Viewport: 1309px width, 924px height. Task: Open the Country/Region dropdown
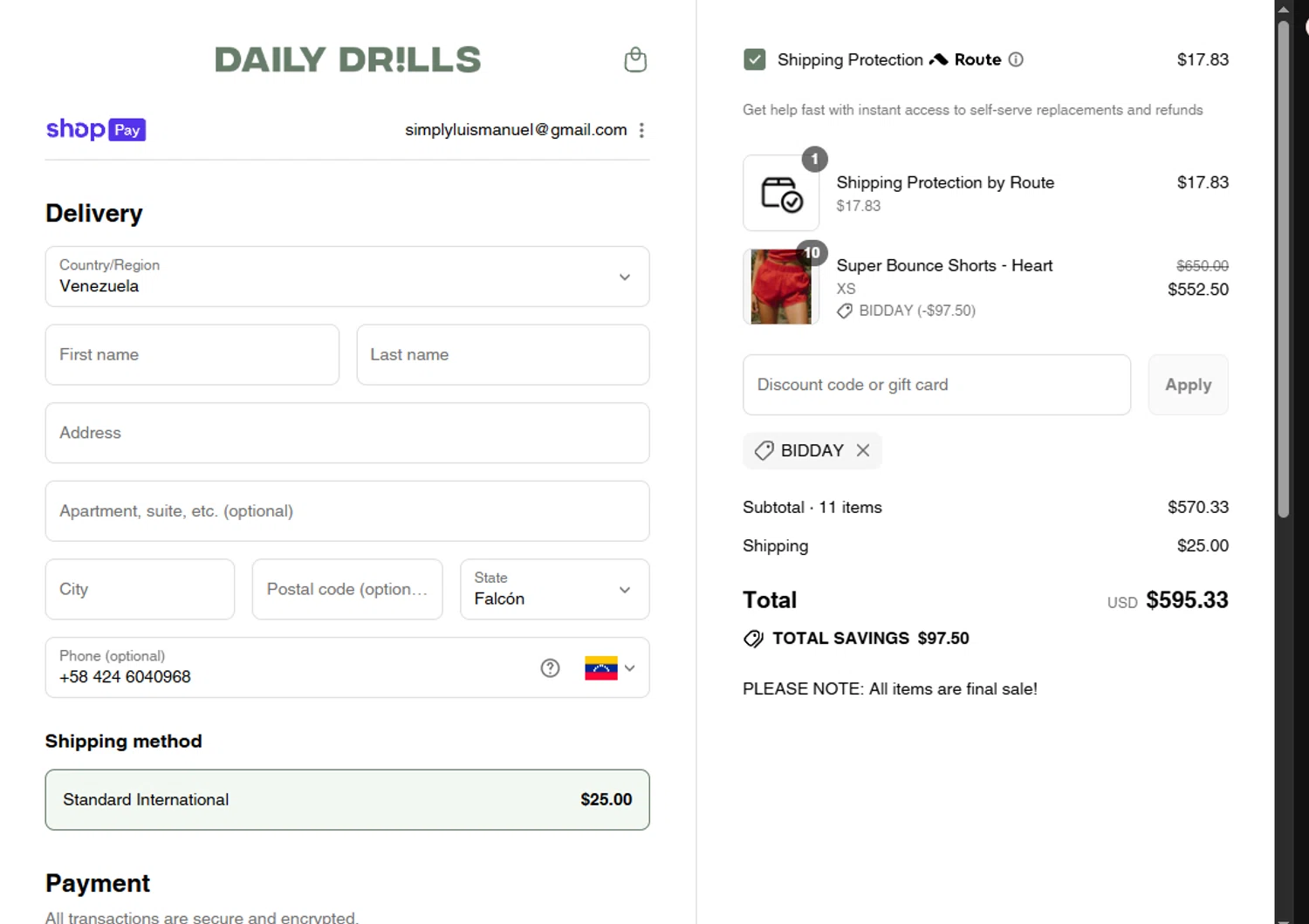347,277
